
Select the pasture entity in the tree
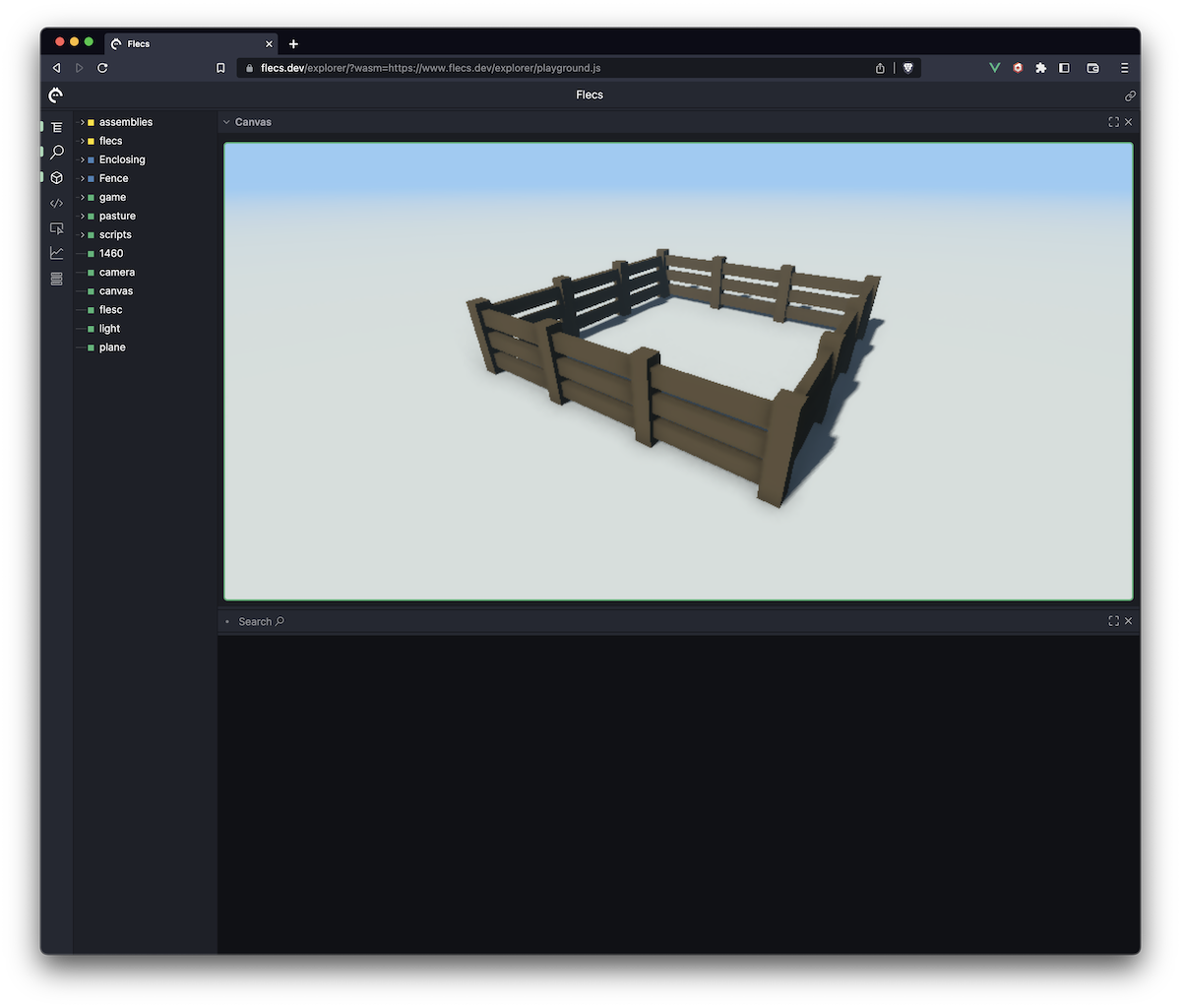pyautogui.click(x=117, y=216)
